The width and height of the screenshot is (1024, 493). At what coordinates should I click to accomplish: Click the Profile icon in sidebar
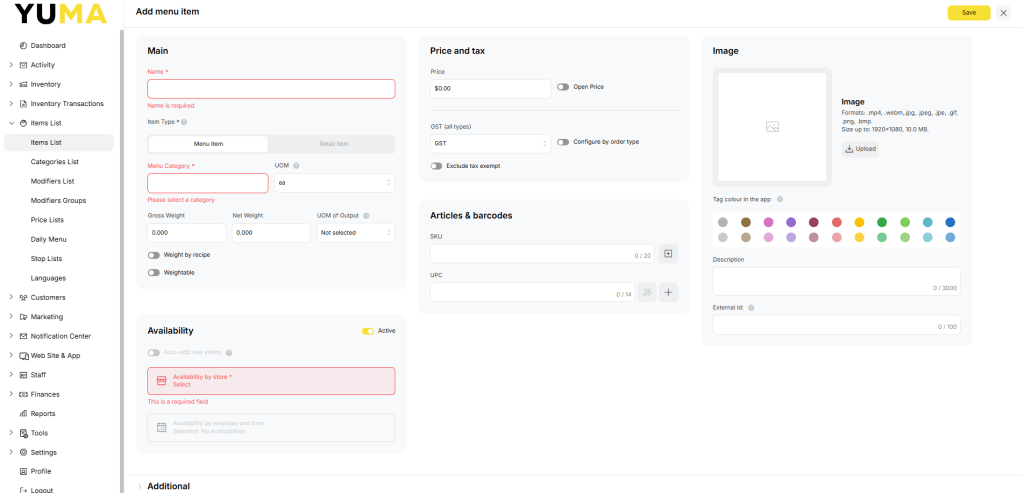click(x=23, y=471)
